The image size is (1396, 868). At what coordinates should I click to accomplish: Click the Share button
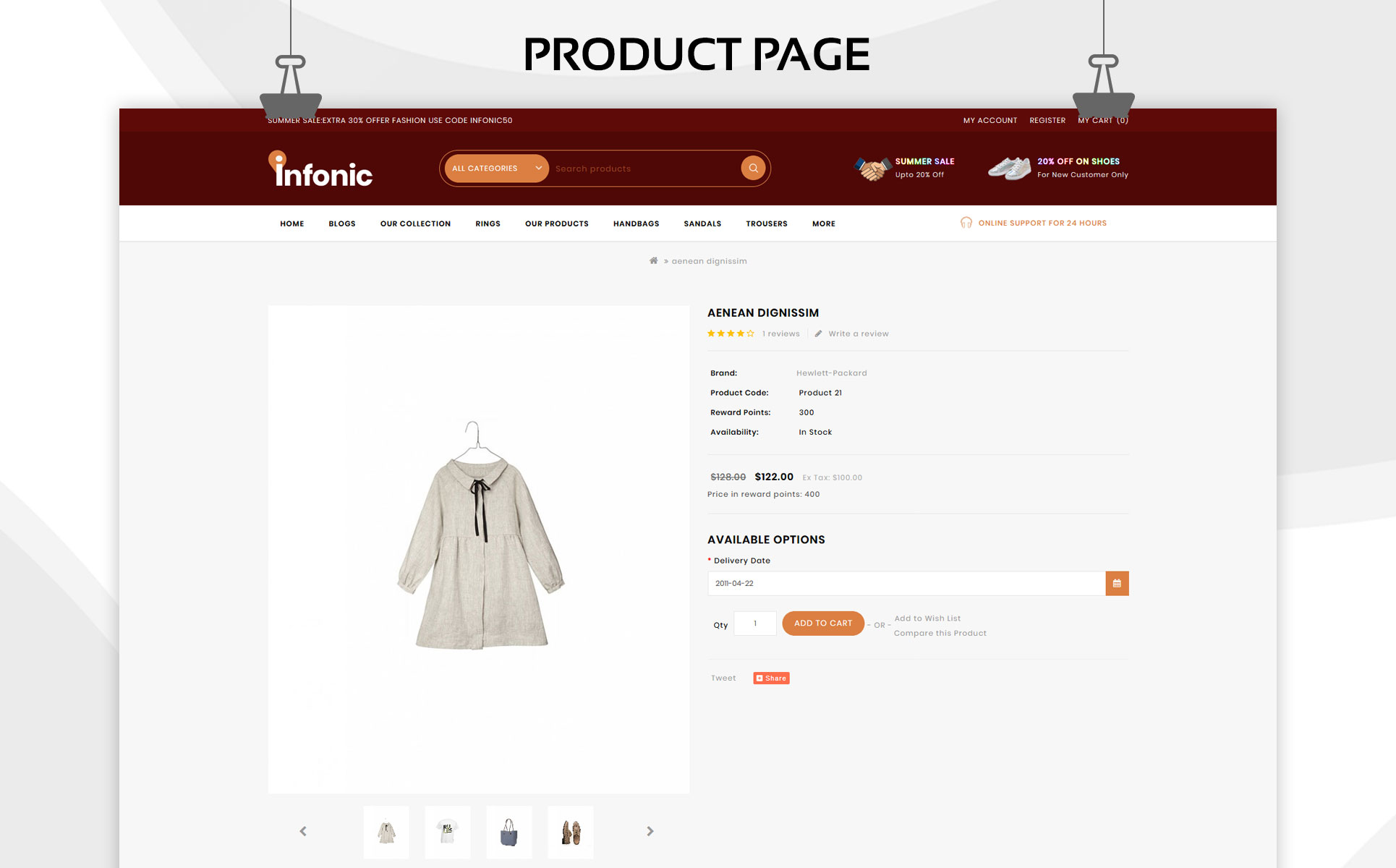(x=771, y=678)
